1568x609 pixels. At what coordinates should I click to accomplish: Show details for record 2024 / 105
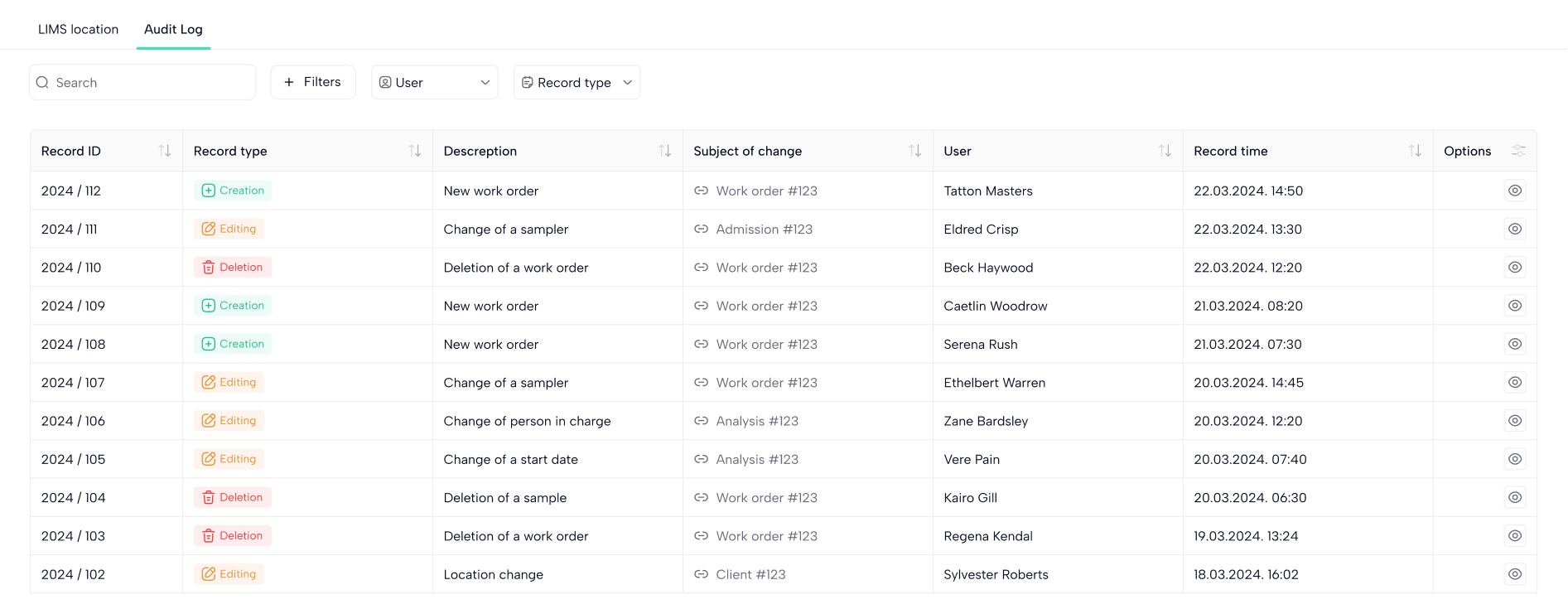pyautogui.click(x=1515, y=459)
